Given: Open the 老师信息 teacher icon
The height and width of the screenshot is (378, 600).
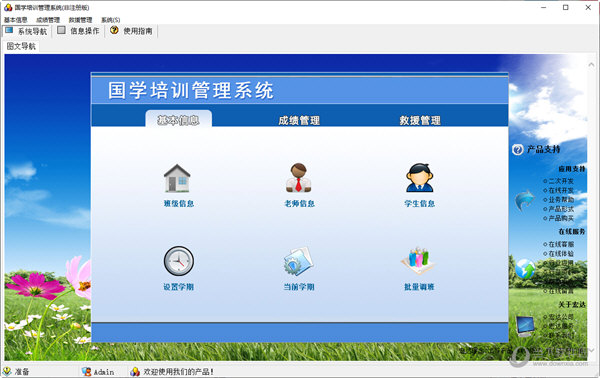Looking at the screenshot, I should (298, 178).
